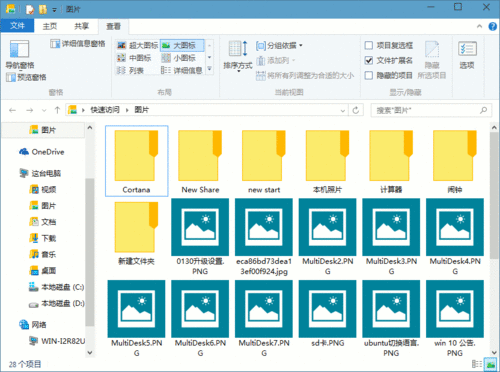Toggle the Details pane (详细信息窗格) button
Image resolution: width=500 pixels, height=372 pixels.
coord(78,44)
